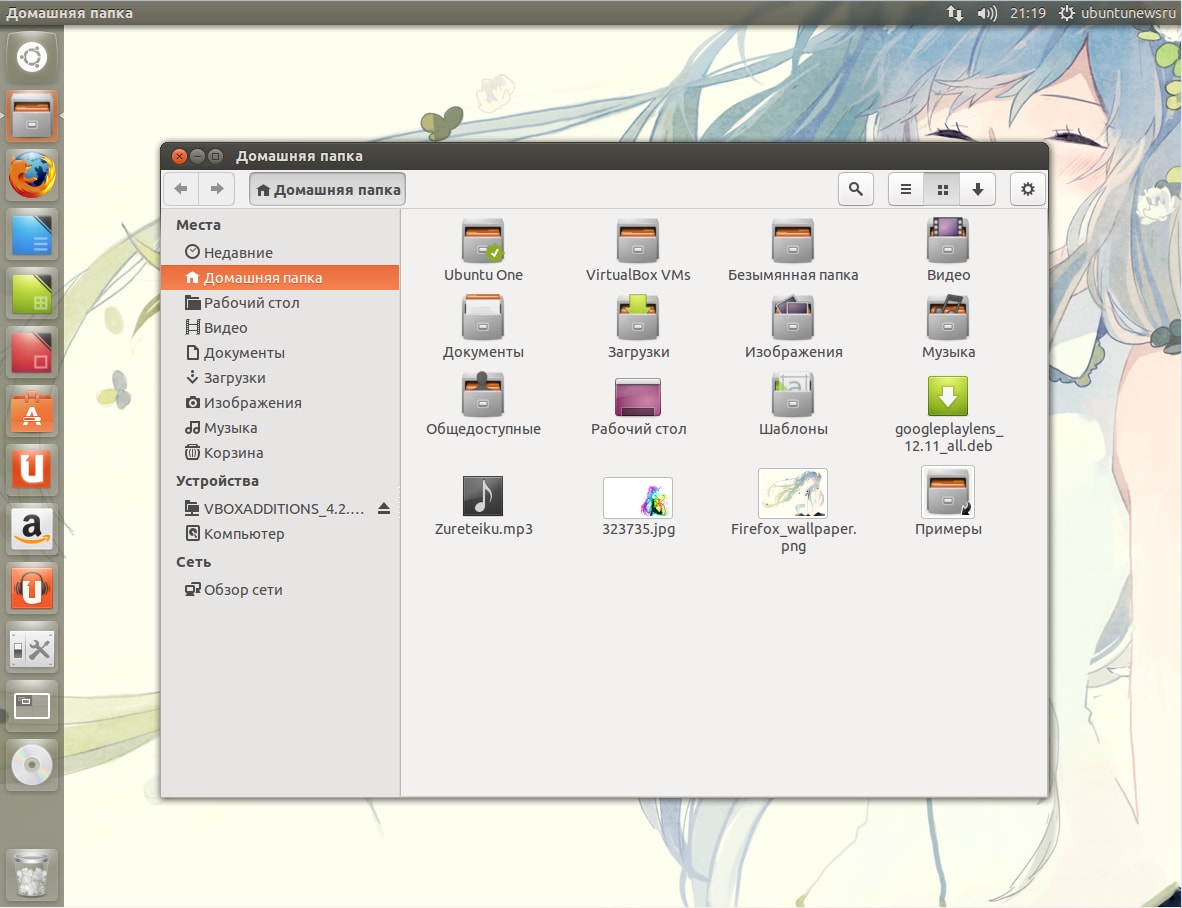Image resolution: width=1182 pixels, height=908 pixels.
Task: Open the view options dropdown arrow
Action: [x=978, y=189]
